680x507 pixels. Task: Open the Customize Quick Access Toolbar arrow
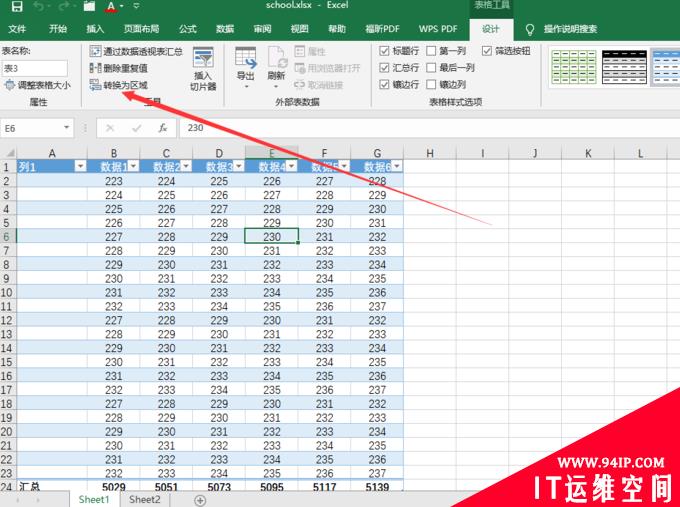click(x=136, y=6)
